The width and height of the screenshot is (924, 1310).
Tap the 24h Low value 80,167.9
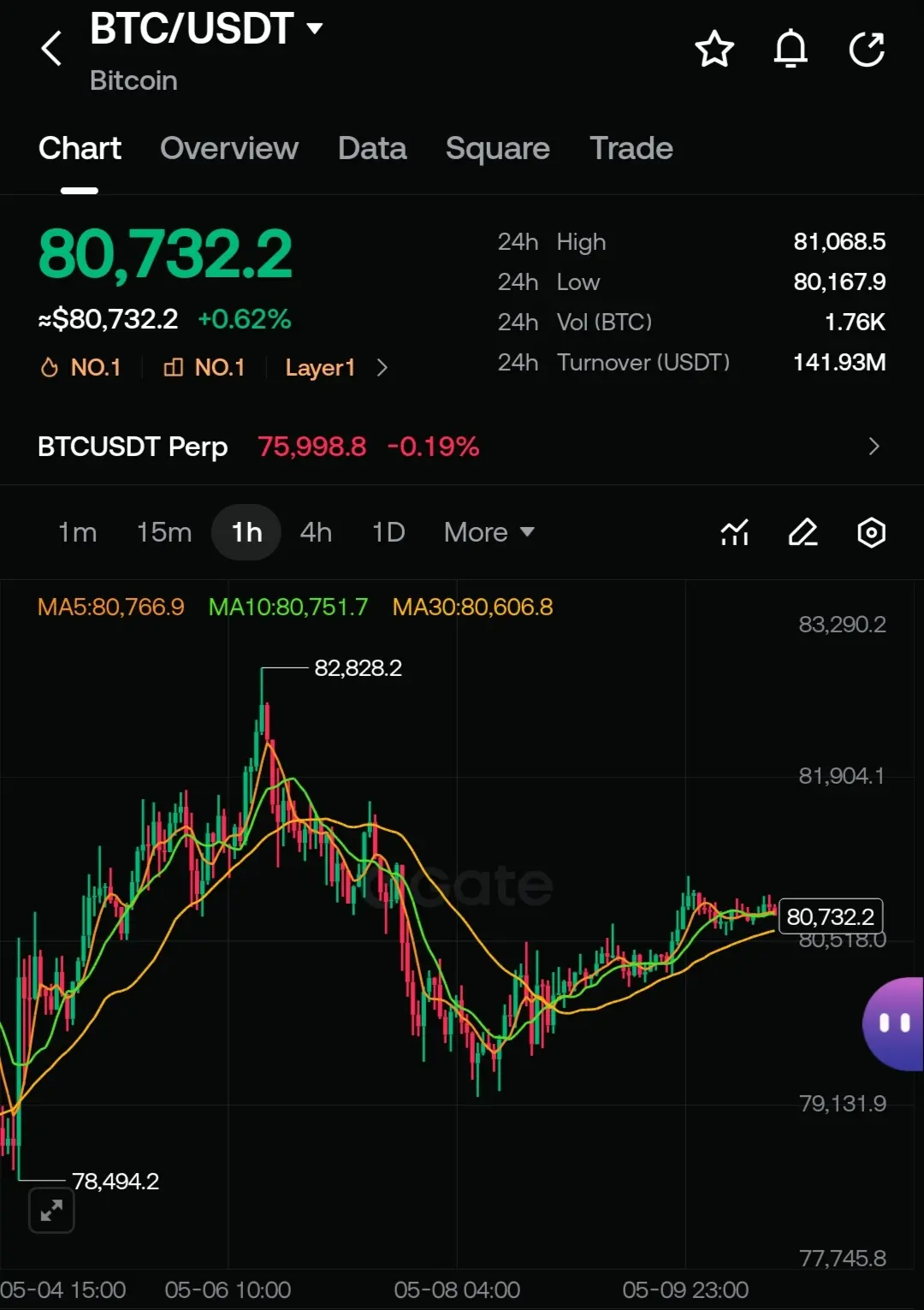point(839,282)
